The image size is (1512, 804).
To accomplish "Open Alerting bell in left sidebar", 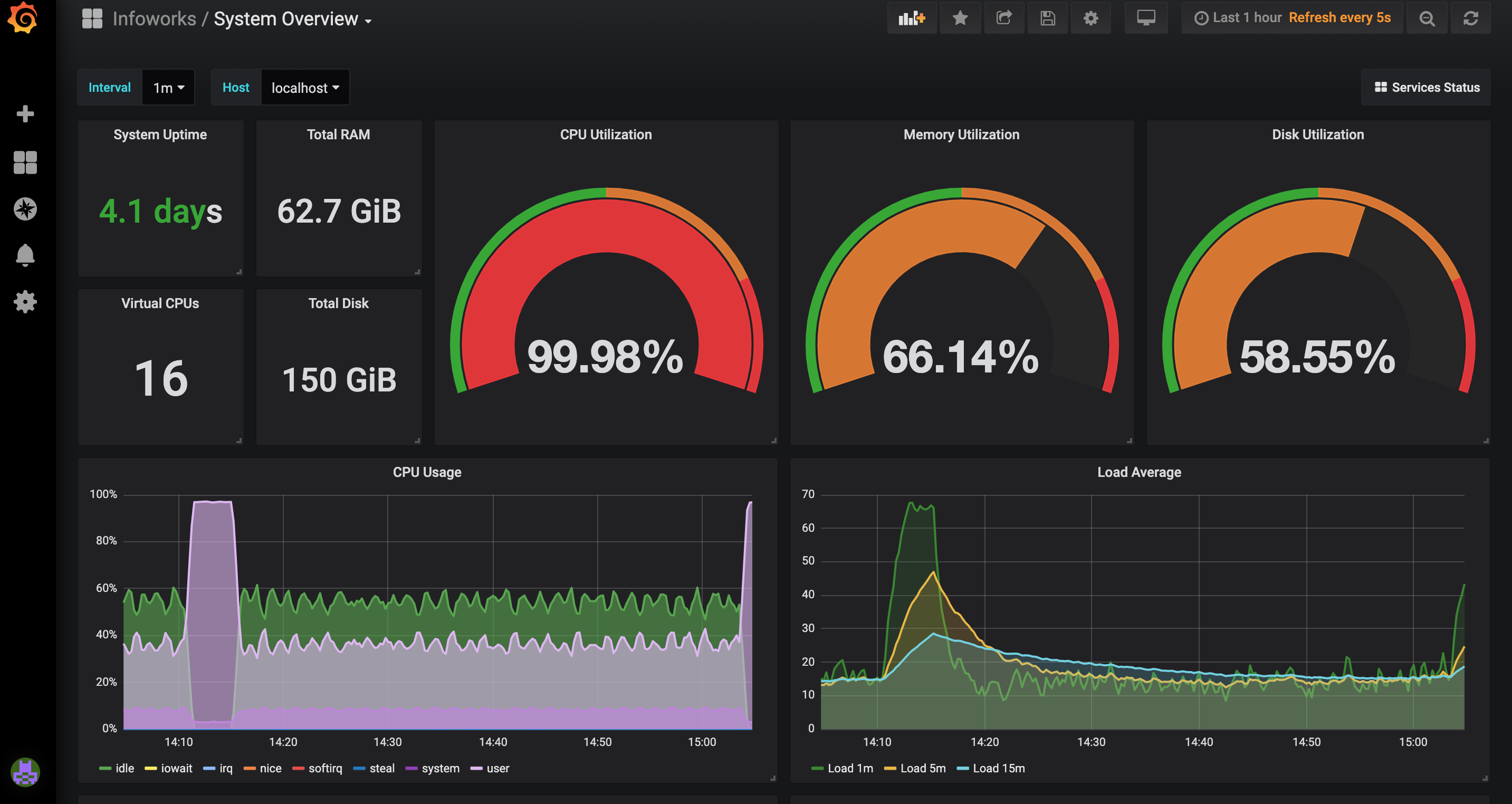I will click(x=25, y=255).
